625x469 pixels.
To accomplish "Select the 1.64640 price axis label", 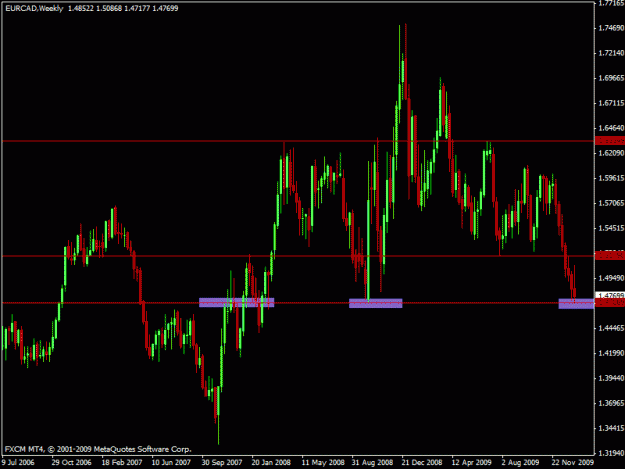I will click(x=611, y=128).
